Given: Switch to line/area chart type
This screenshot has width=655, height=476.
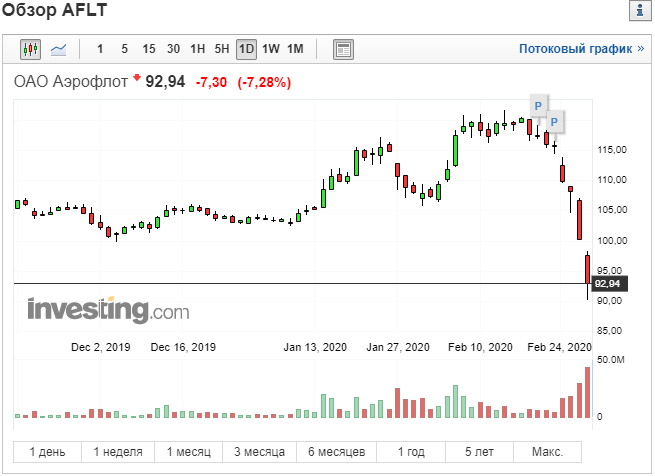Looking at the screenshot, I should pos(58,49).
